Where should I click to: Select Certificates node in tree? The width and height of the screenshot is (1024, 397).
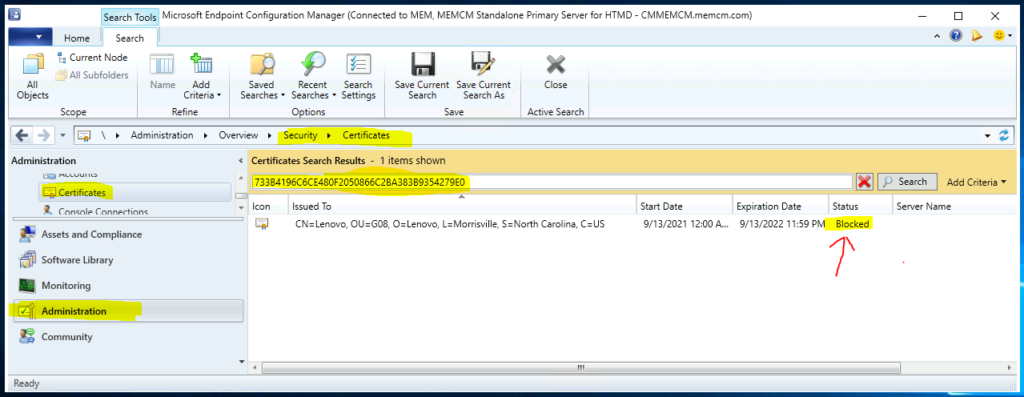pyautogui.click(x=135, y=193)
